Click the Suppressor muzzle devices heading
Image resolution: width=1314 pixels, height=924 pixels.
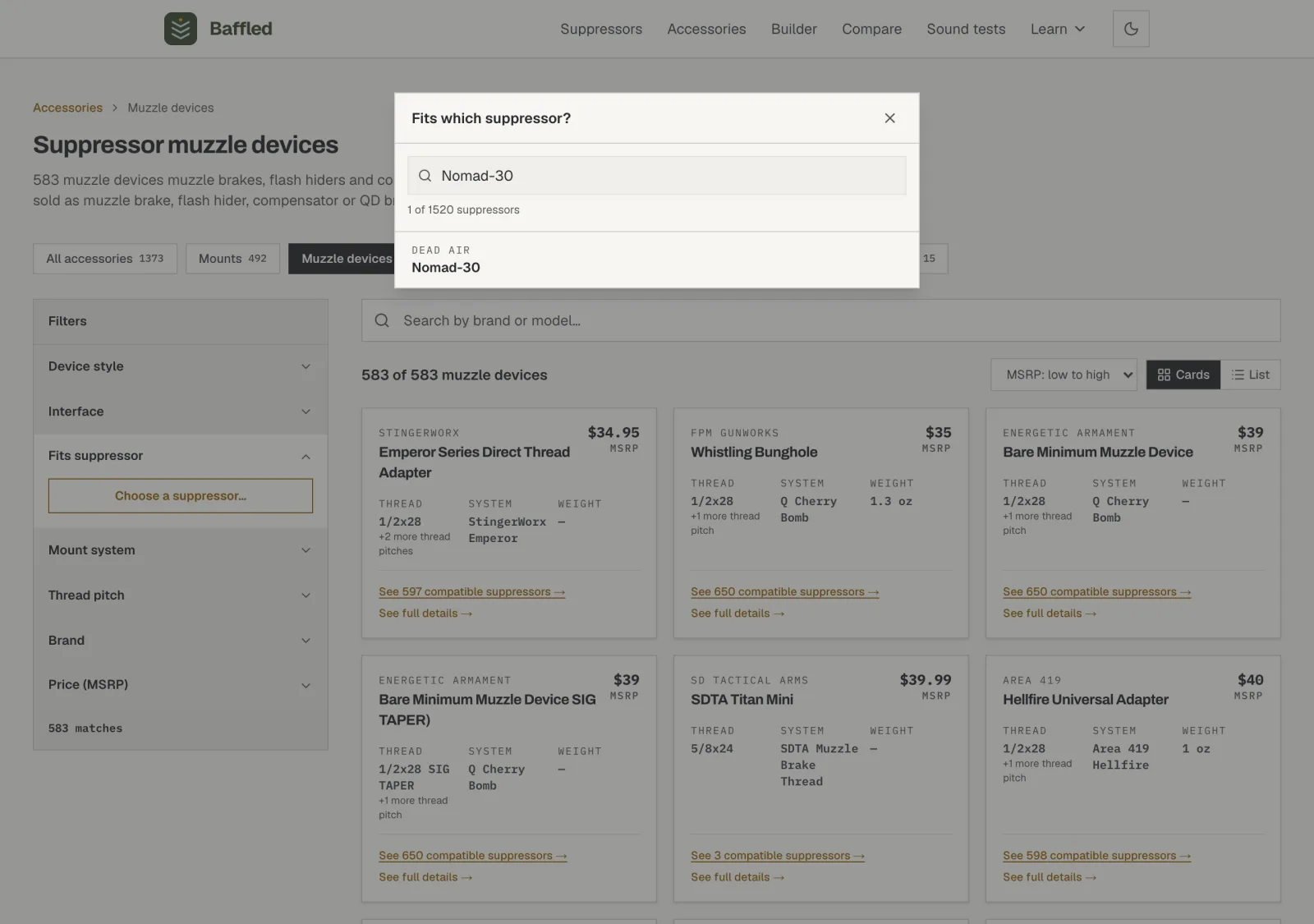tap(186, 145)
